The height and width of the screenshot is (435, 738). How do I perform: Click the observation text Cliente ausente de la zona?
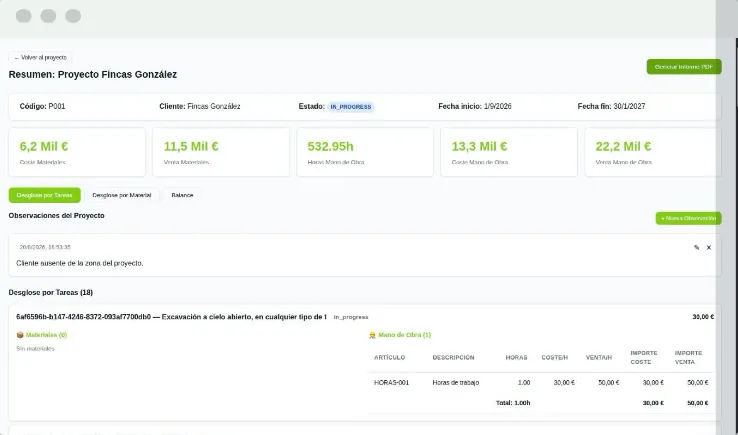(x=80, y=263)
